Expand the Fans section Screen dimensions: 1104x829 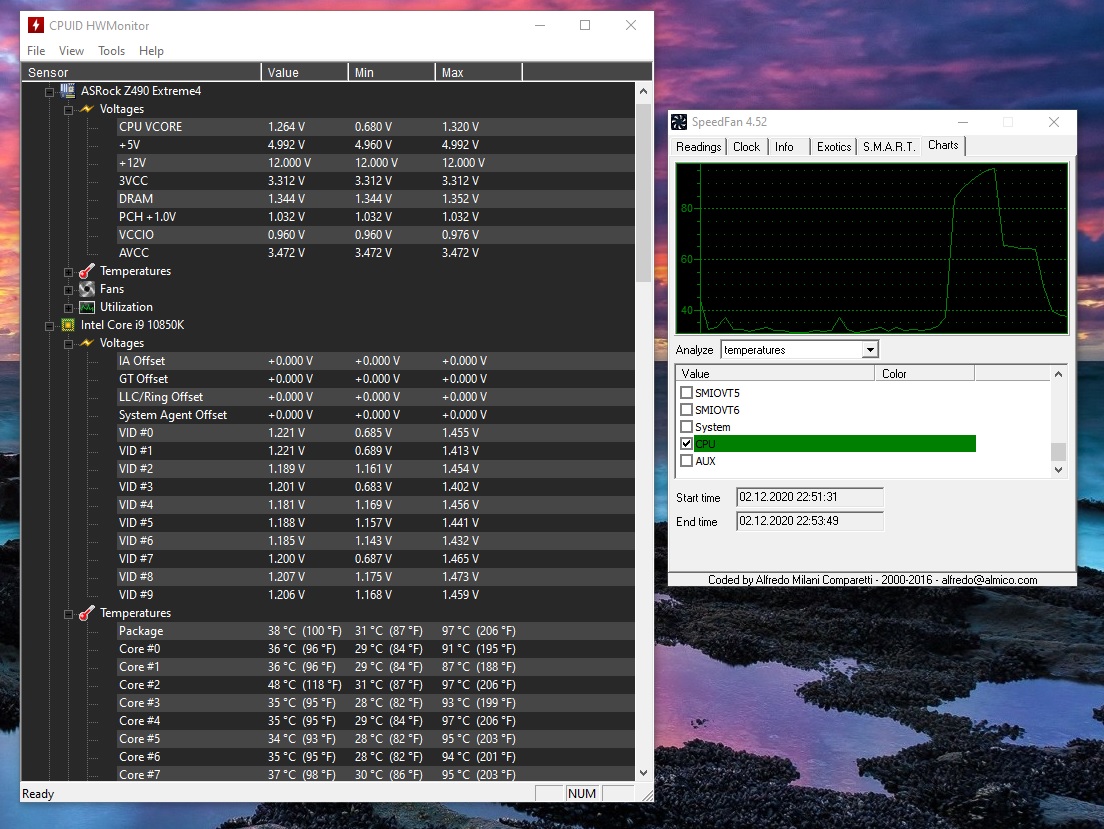click(x=68, y=290)
